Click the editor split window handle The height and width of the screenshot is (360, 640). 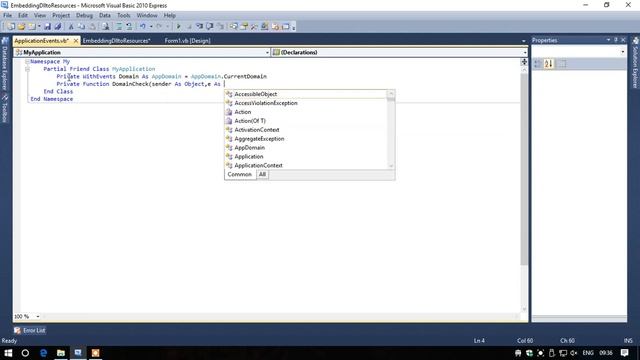[524, 62]
